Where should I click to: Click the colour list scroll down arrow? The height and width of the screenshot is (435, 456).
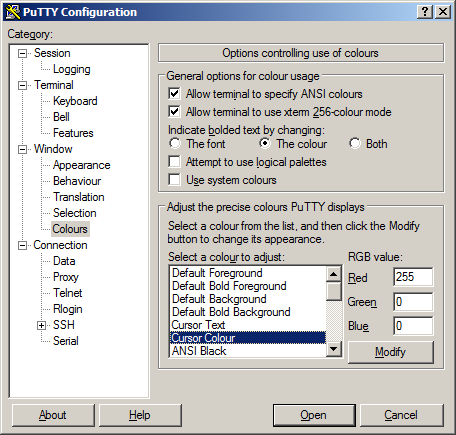pyautogui.click(x=333, y=349)
